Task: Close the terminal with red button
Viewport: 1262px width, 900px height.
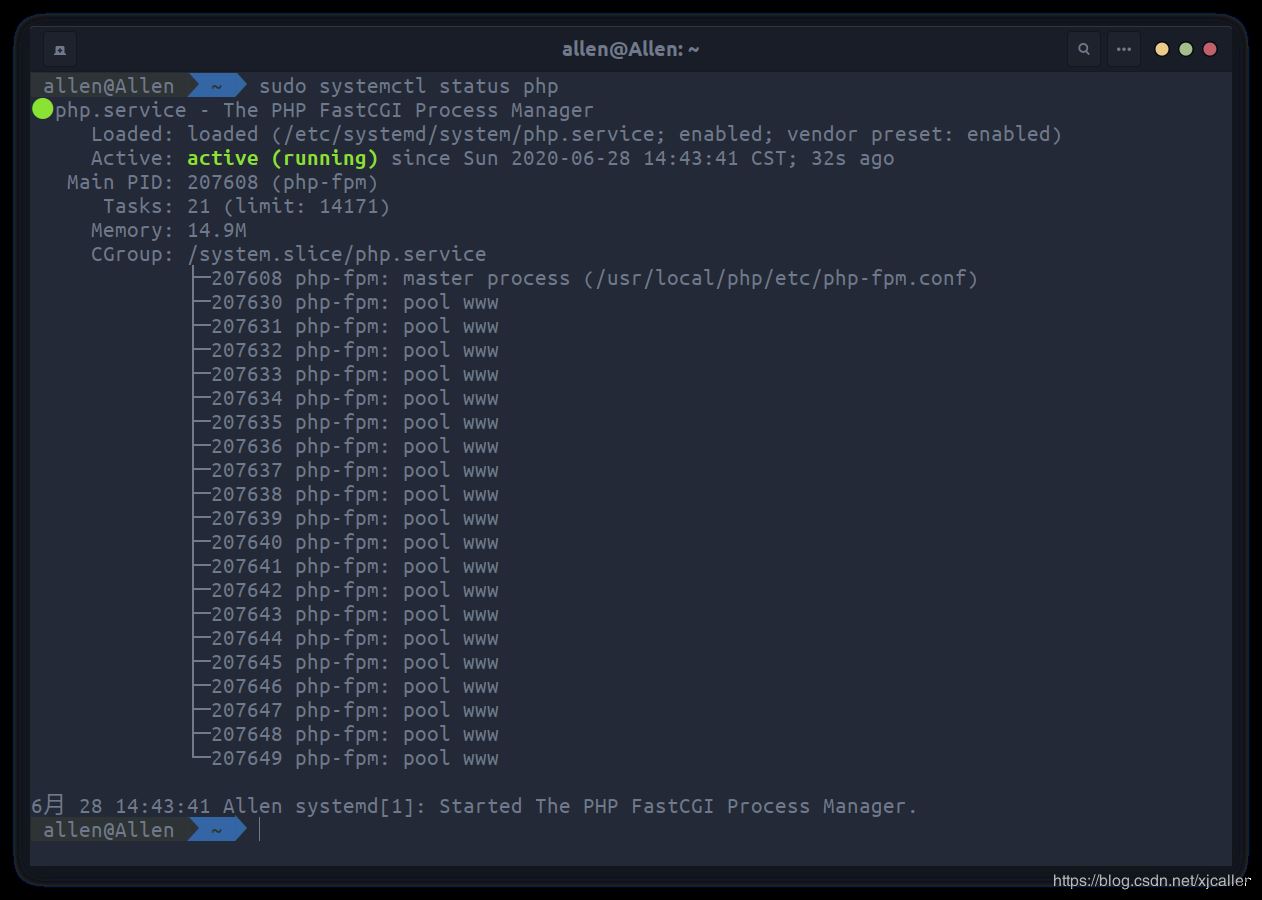Action: click(x=1210, y=49)
